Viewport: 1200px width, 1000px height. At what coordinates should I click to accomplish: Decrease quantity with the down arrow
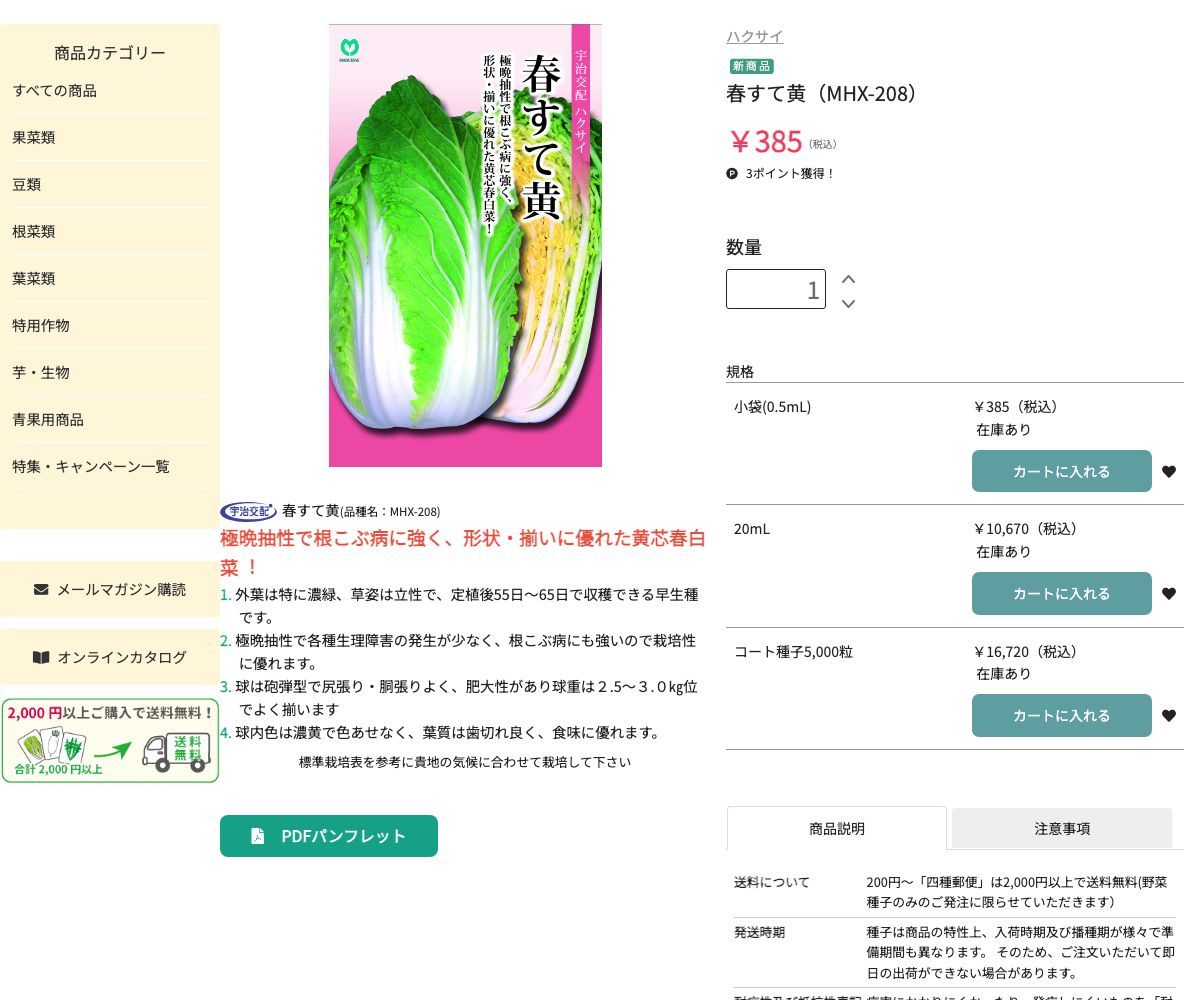(848, 303)
